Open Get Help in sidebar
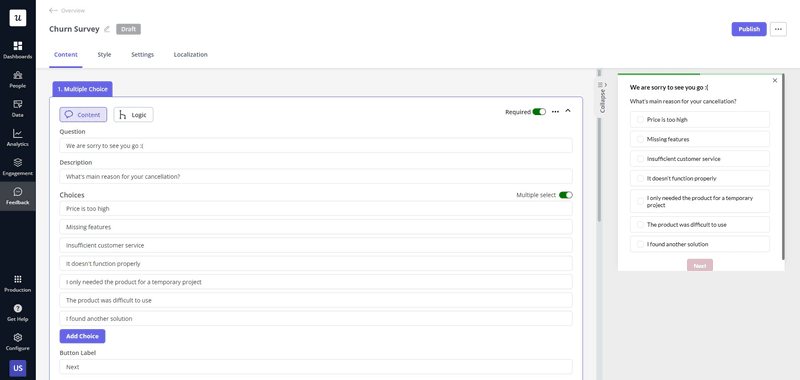The image size is (800, 380). [18, 313]
